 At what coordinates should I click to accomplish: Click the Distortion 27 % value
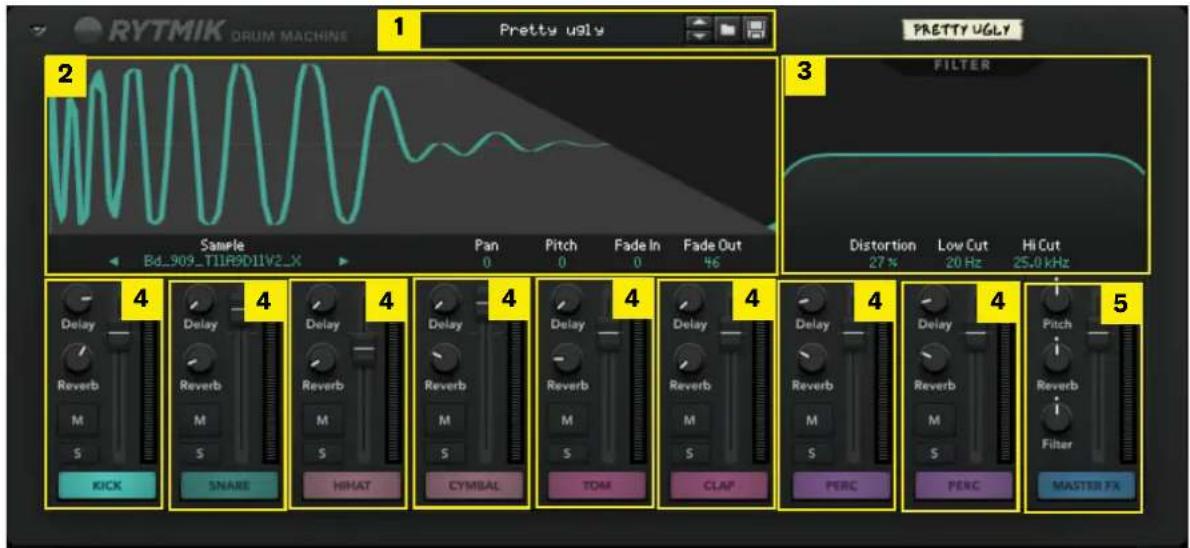[x=882, y=263]
